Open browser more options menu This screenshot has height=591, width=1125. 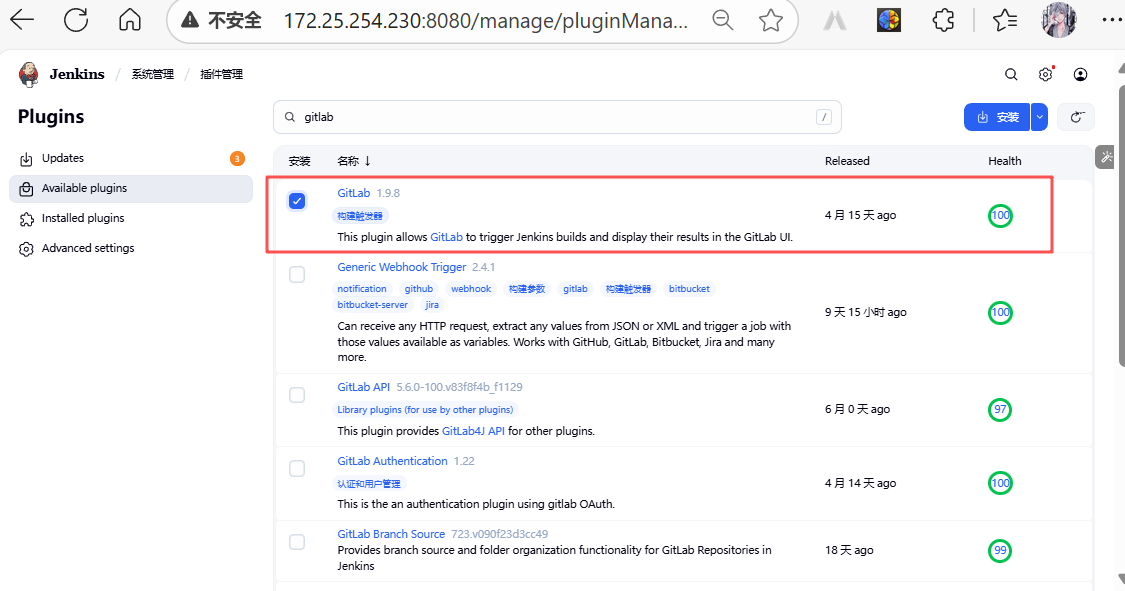[x=1112, y=20]
